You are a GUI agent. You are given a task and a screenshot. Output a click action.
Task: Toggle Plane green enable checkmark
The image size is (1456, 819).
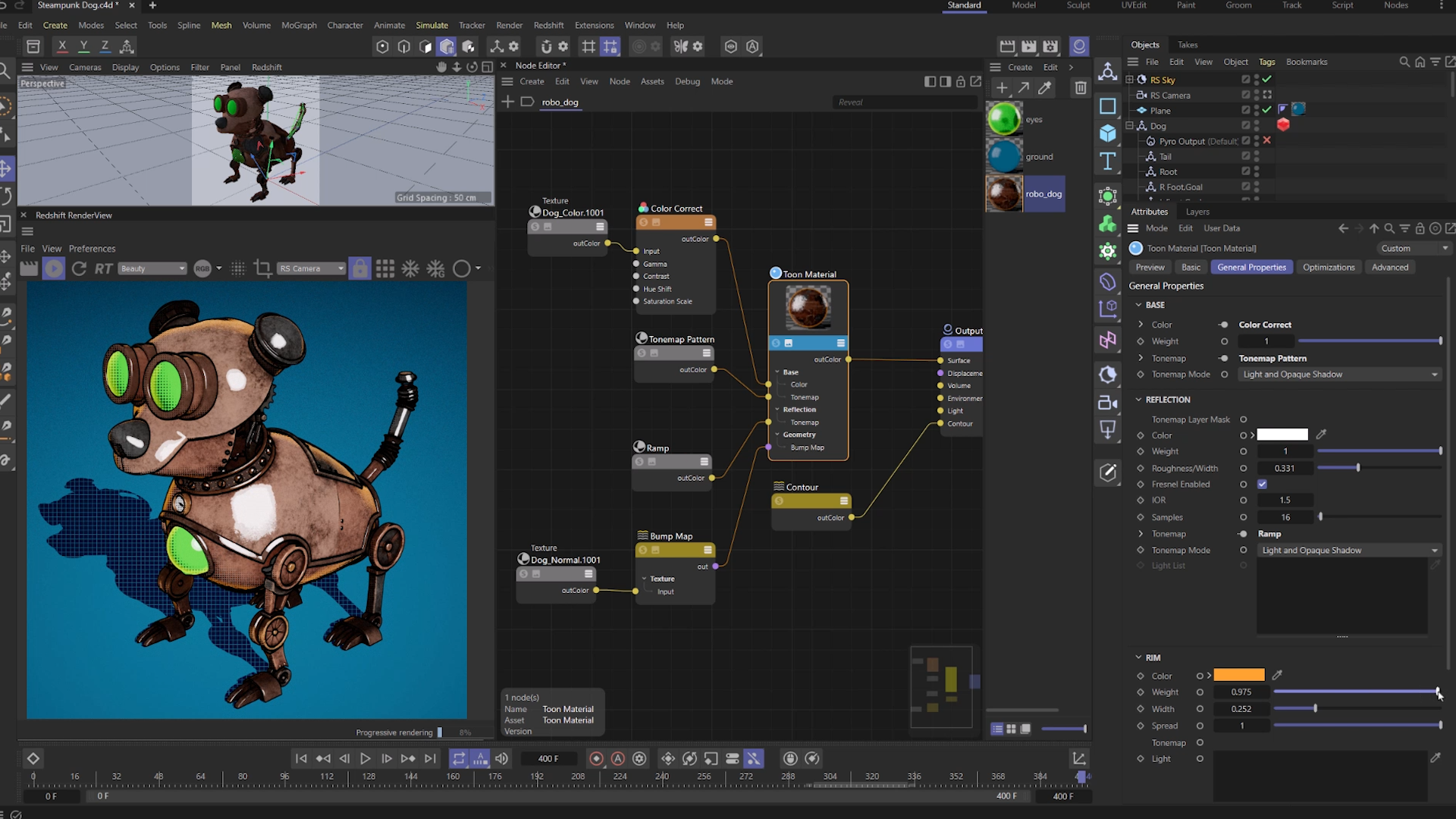1266,110
